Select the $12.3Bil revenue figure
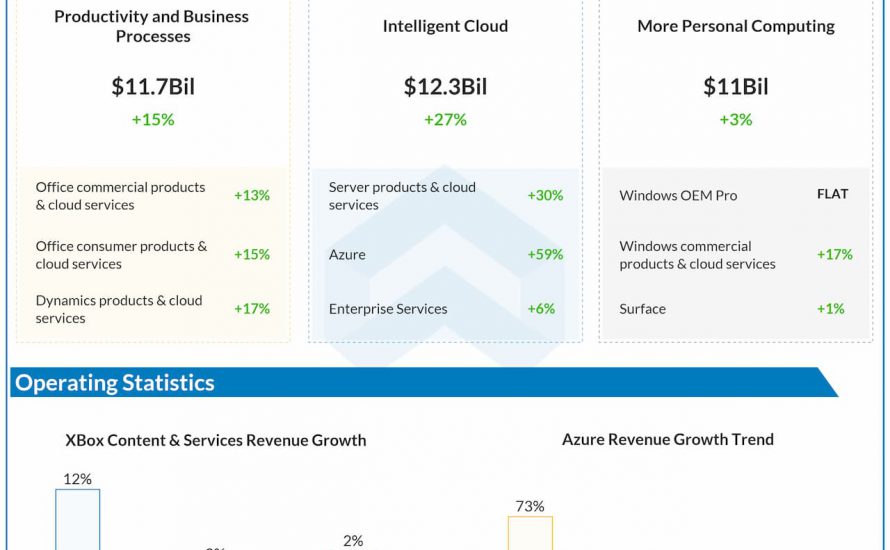Viewport: 890px width, 550px height. 445,87
